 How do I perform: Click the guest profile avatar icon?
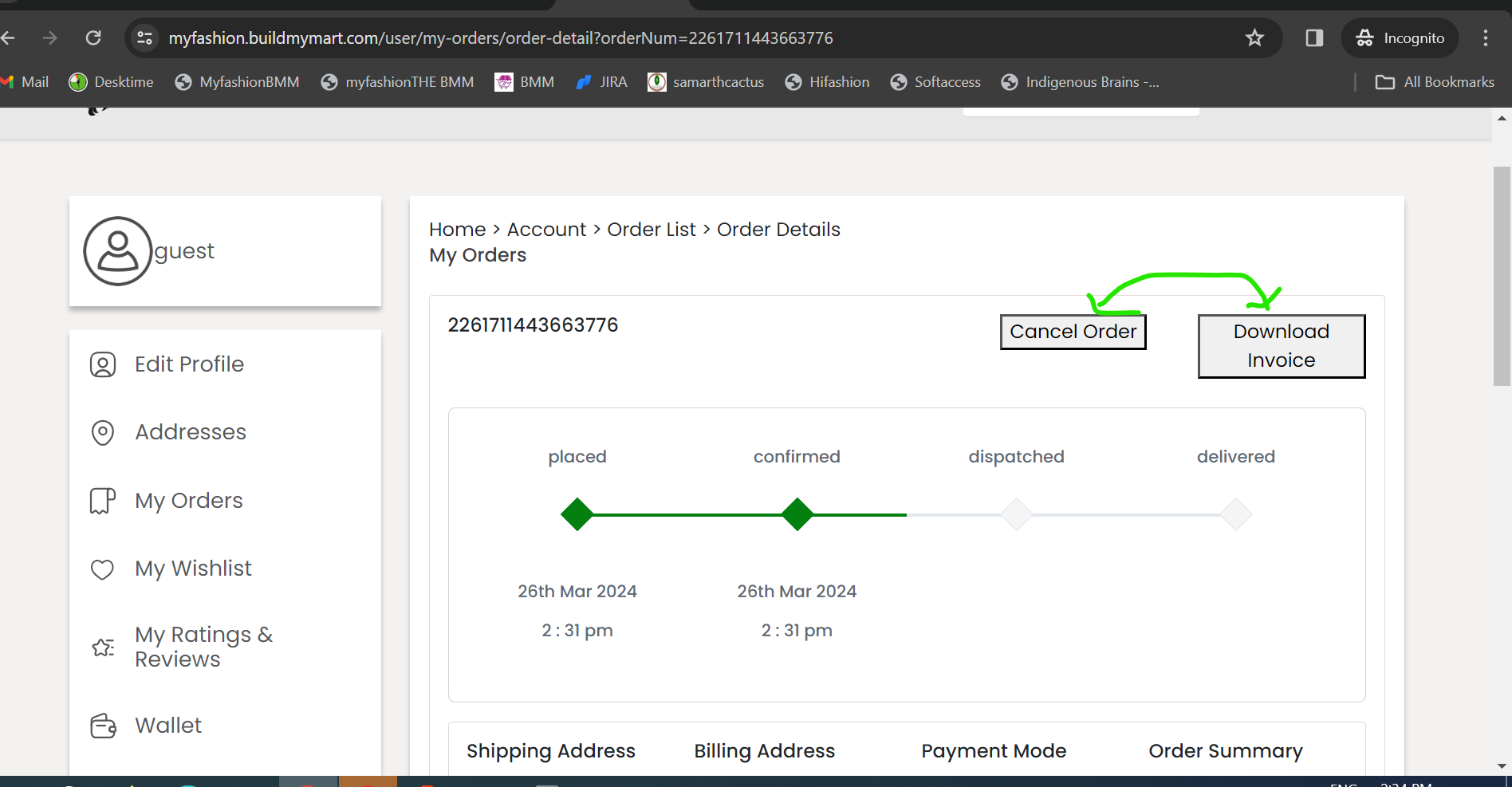tap(118, 251)
